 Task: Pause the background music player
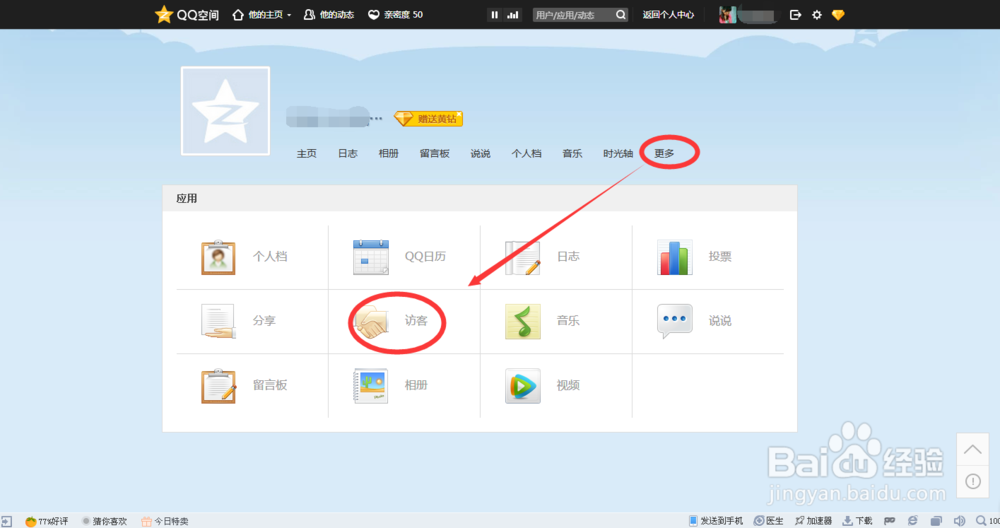pyautogui.click(x=494, y=15)
